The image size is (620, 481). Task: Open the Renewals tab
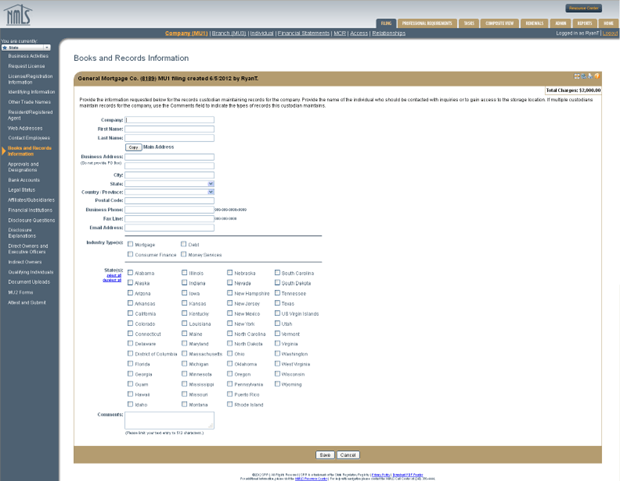535,23
